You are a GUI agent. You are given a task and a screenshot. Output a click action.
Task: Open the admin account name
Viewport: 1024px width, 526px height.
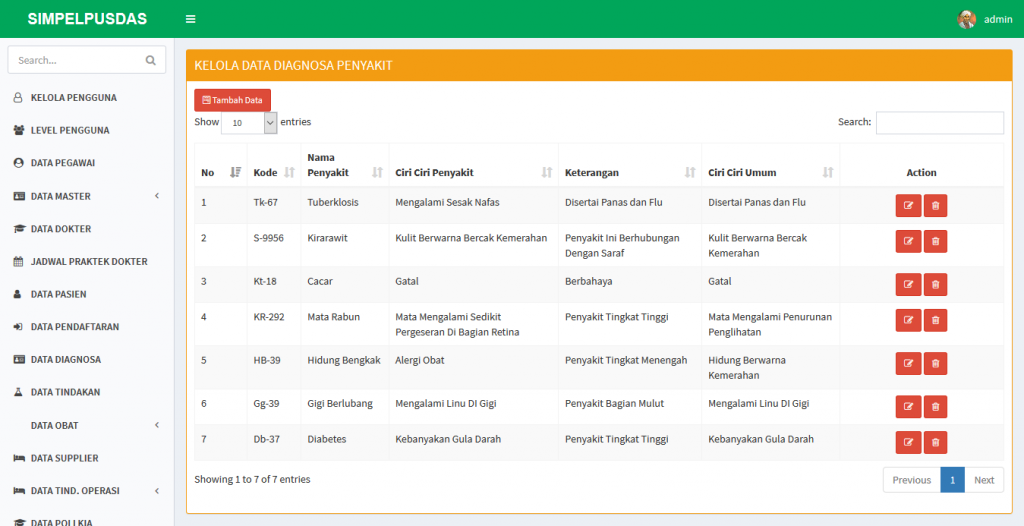998,20
